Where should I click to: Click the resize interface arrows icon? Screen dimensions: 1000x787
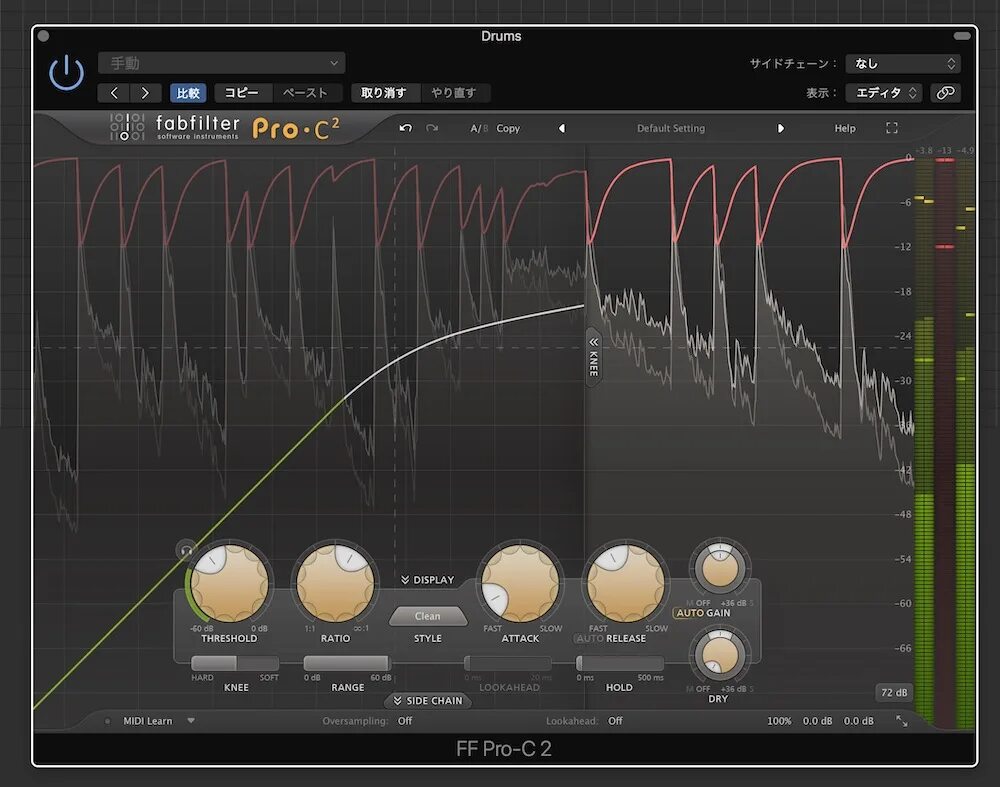click(902, 721)
